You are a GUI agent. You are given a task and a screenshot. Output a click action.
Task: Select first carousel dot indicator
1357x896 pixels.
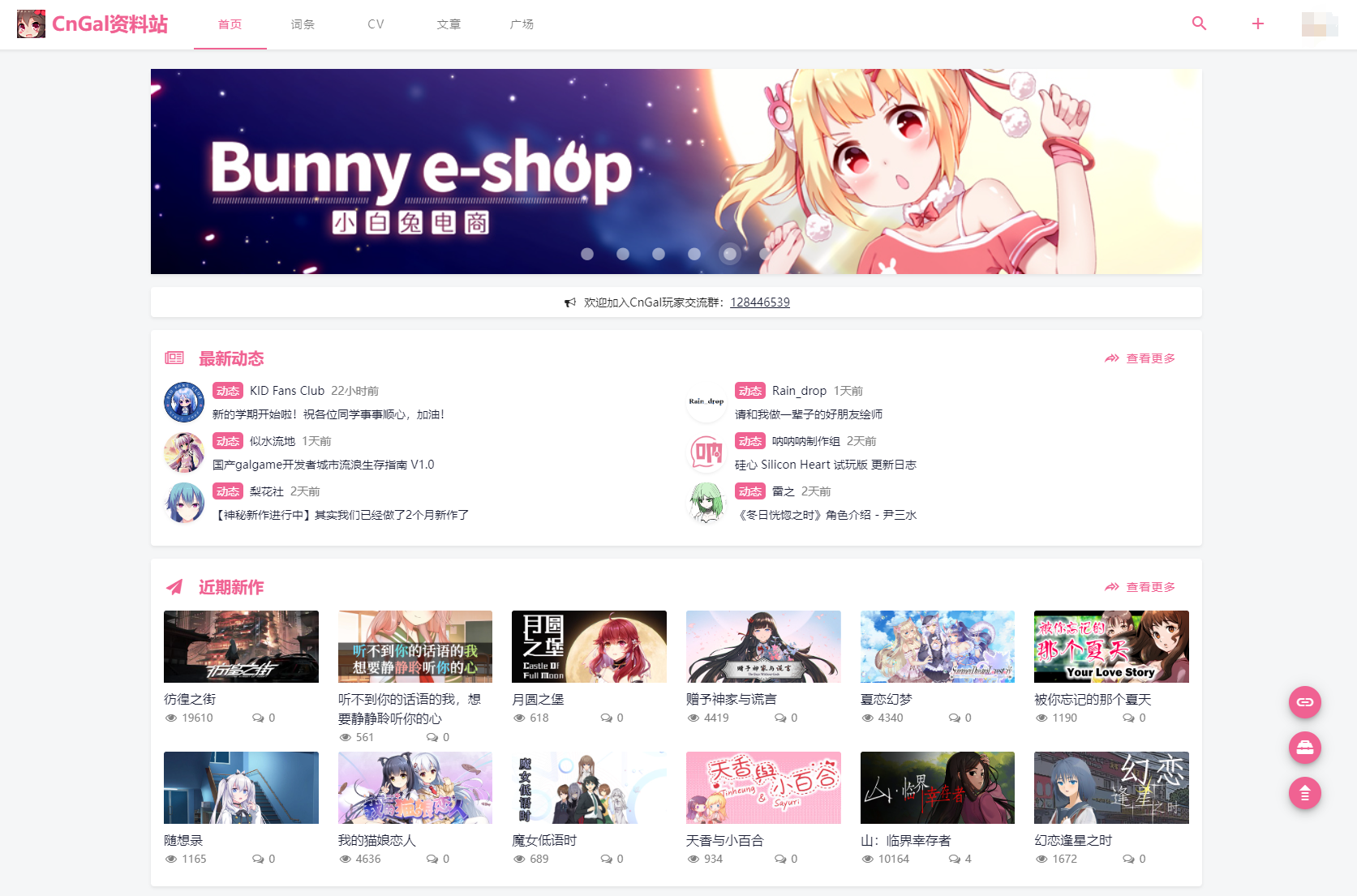(587, 254)
